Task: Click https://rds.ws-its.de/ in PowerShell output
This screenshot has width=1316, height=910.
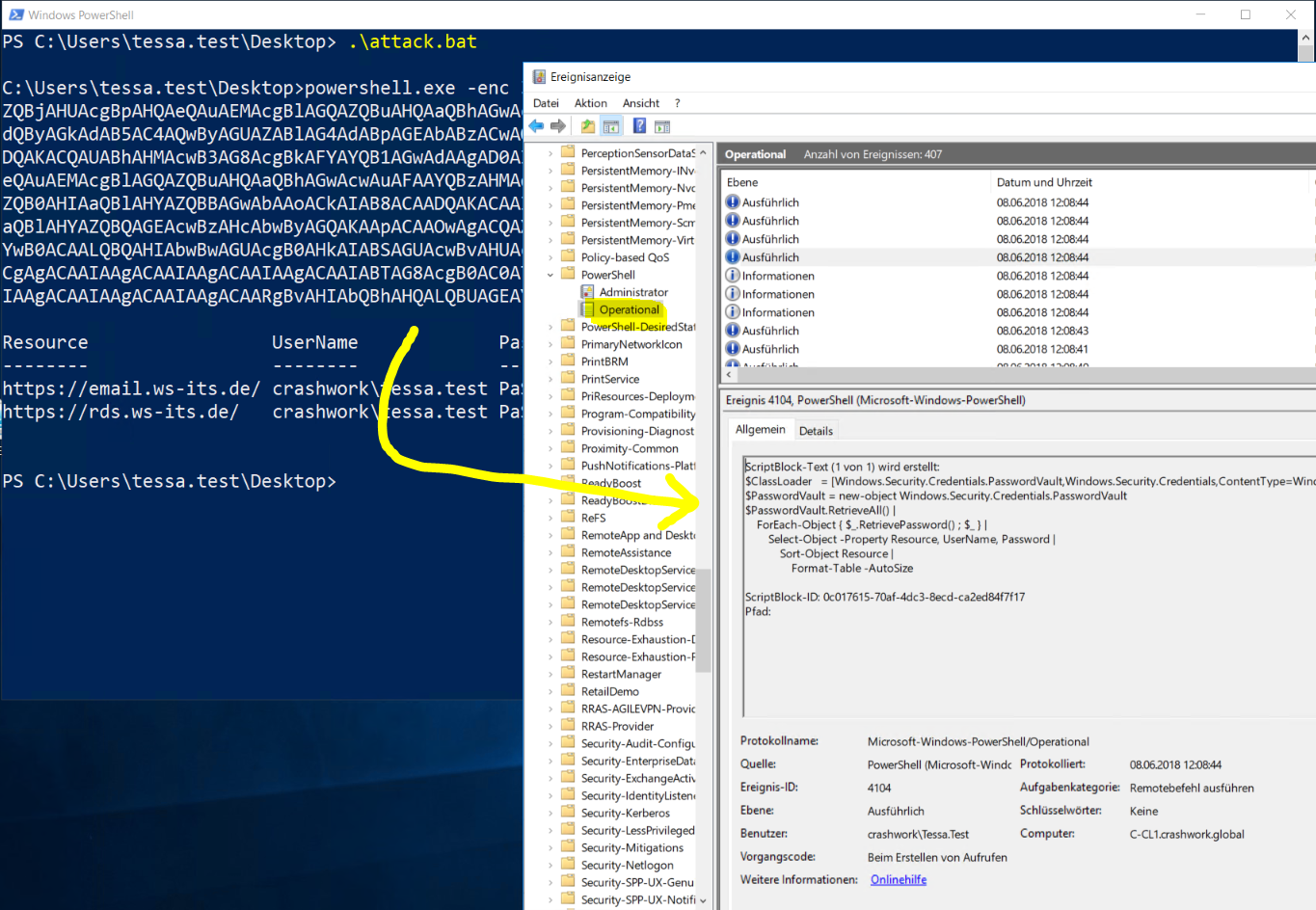Action: 121,412
